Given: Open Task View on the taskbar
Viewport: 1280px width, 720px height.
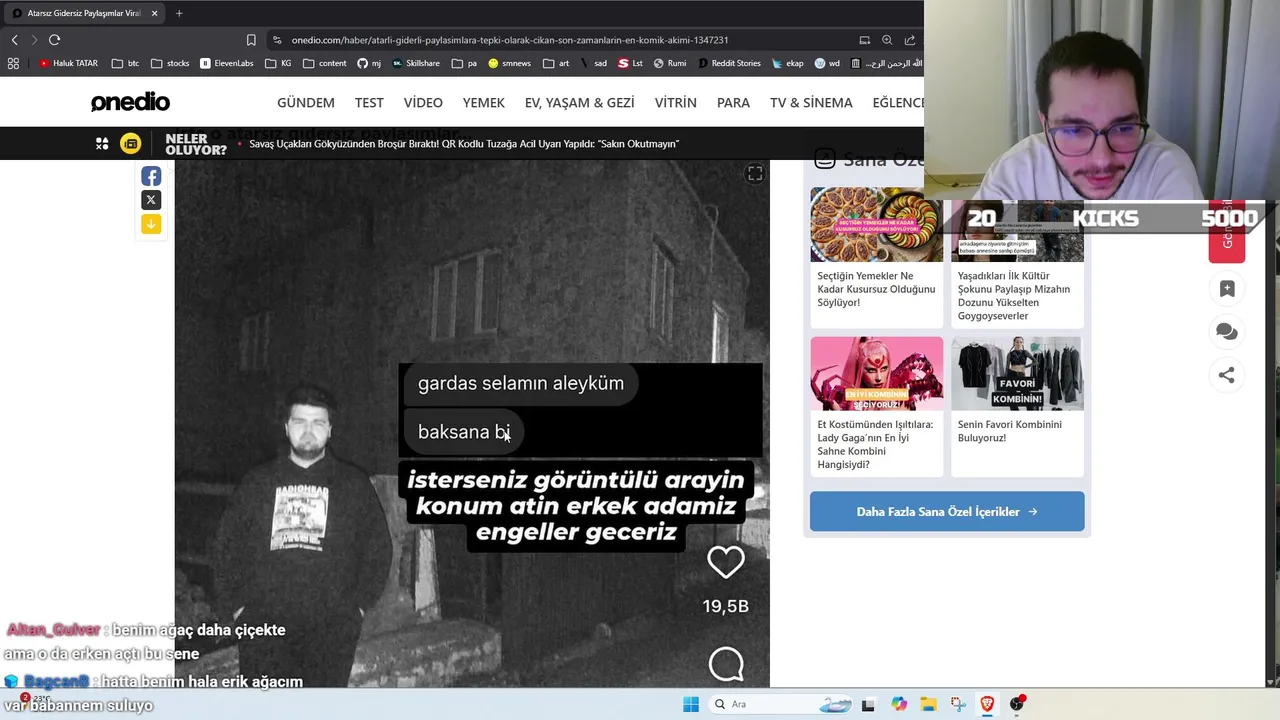Looking at the screenshot, I should tap(868, 704).
